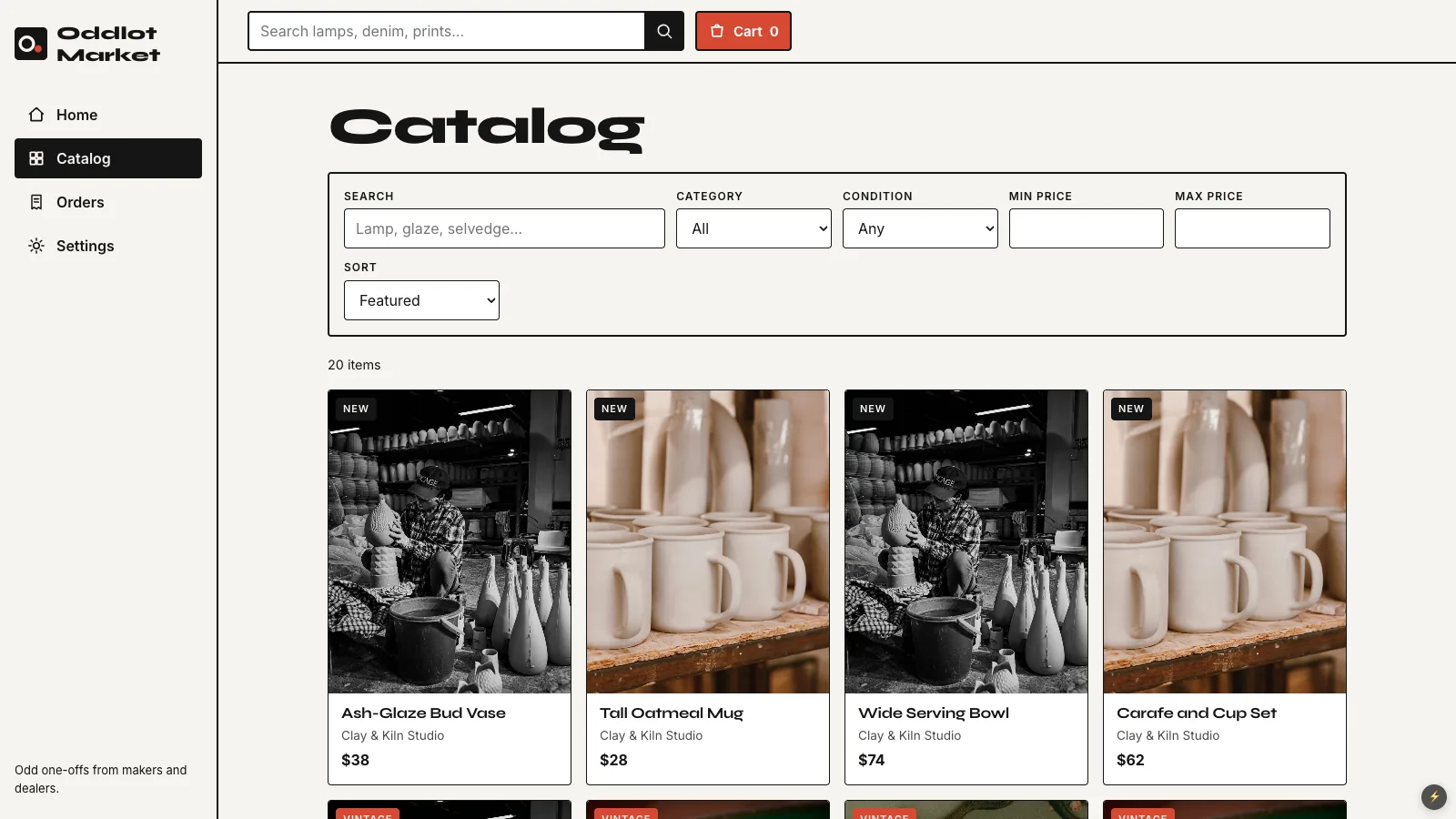Screen dimensions: 1456x819
Task: Click the Oddlot Market logo icon
Action: point(31,44)
